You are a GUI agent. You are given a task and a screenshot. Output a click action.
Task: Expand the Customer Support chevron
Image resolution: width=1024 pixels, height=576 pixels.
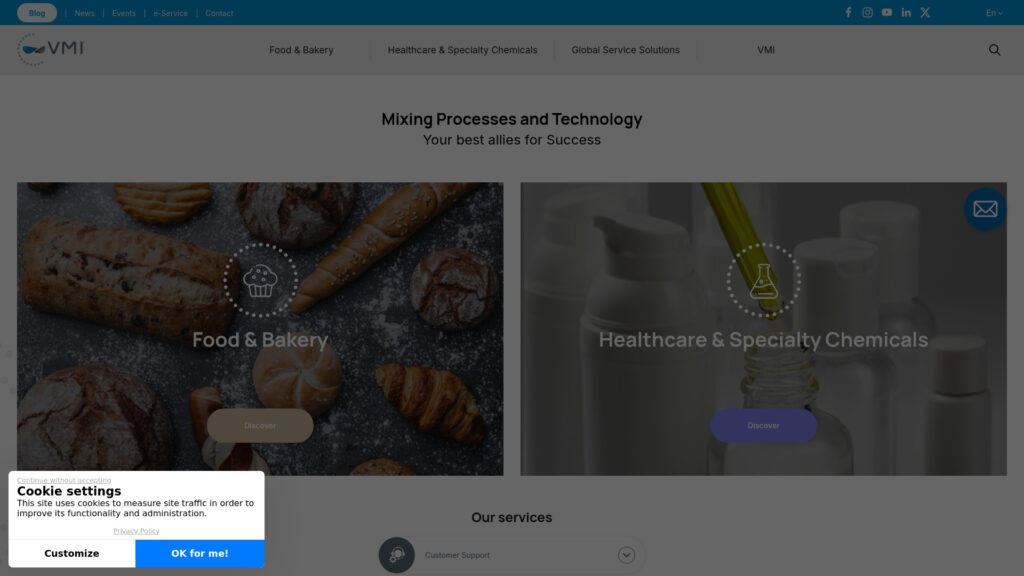click(626, 555)
